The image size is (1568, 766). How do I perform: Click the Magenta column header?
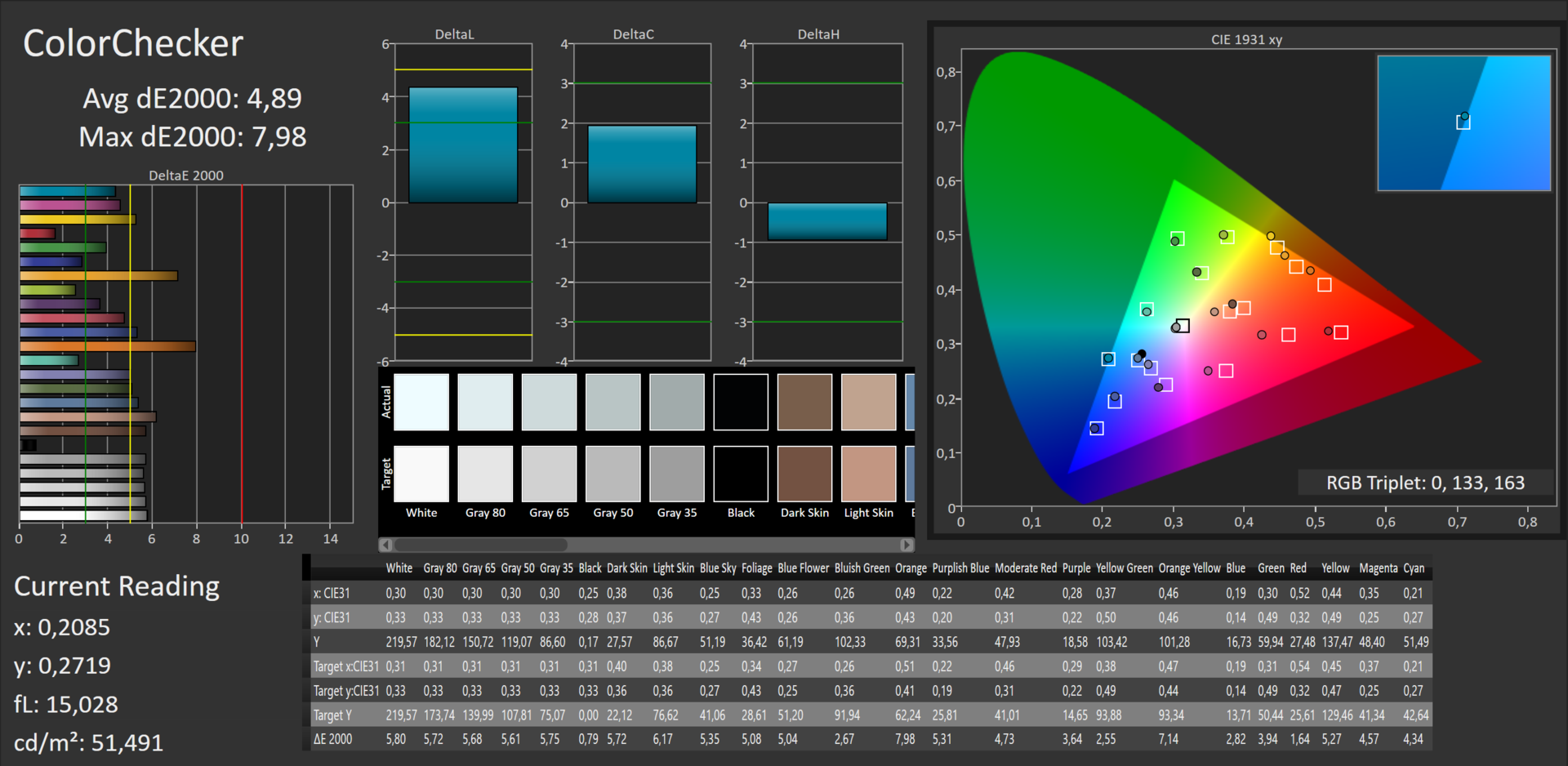1379,568
